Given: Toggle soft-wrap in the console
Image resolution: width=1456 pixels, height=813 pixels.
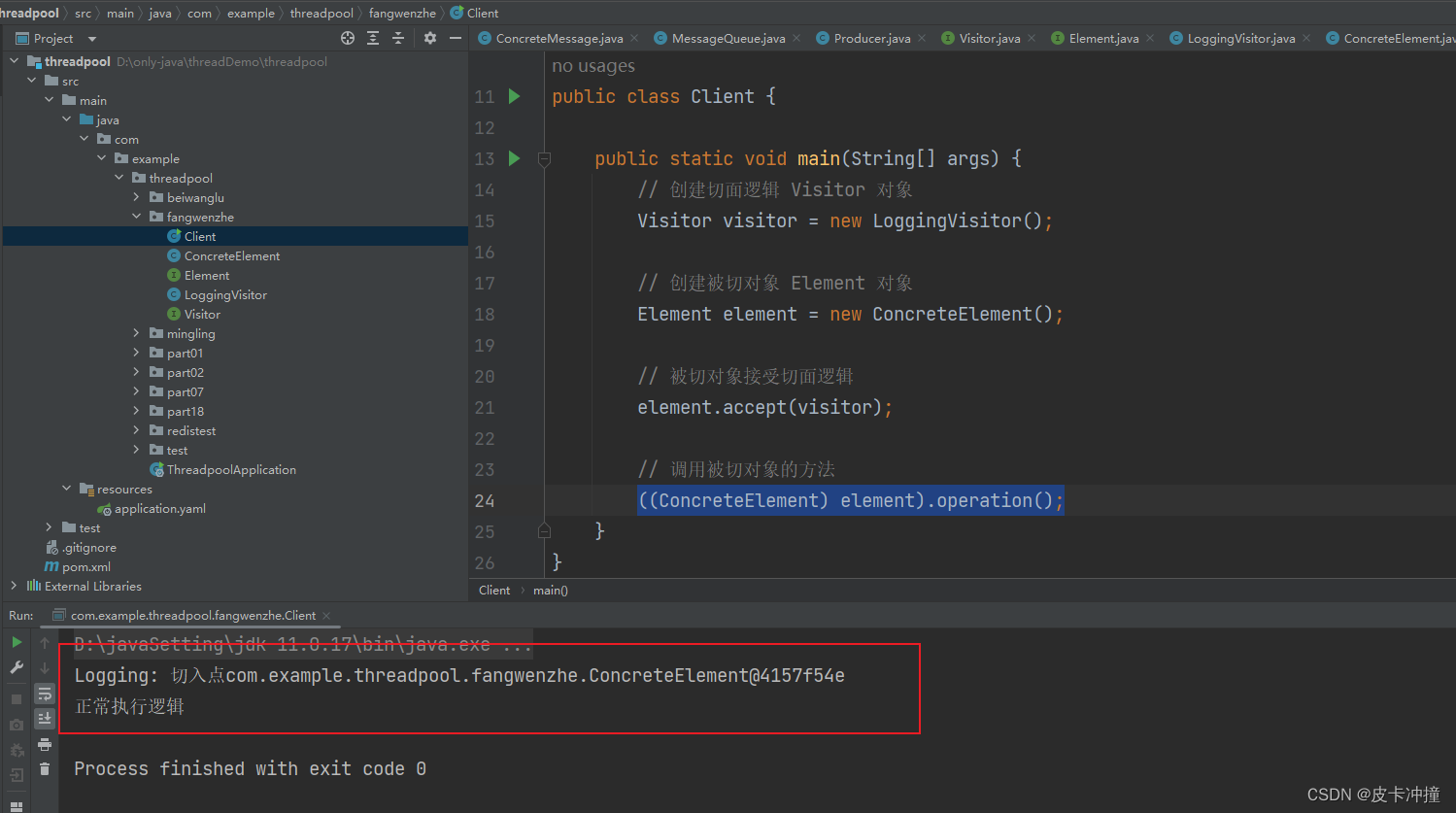Looking at the screenshot, I should coord(45,694).
